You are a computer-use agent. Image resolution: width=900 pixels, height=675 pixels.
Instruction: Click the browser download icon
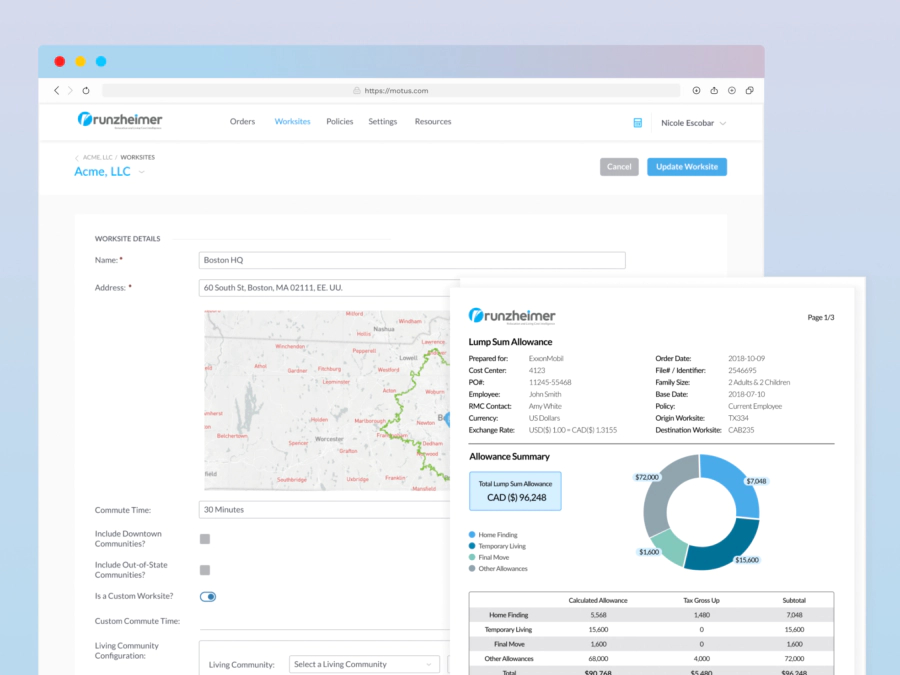(x=697, y=90)
